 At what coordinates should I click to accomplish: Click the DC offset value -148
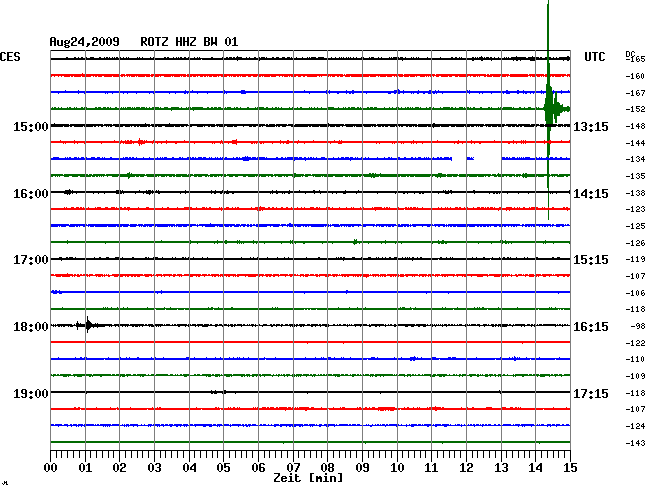635,126
